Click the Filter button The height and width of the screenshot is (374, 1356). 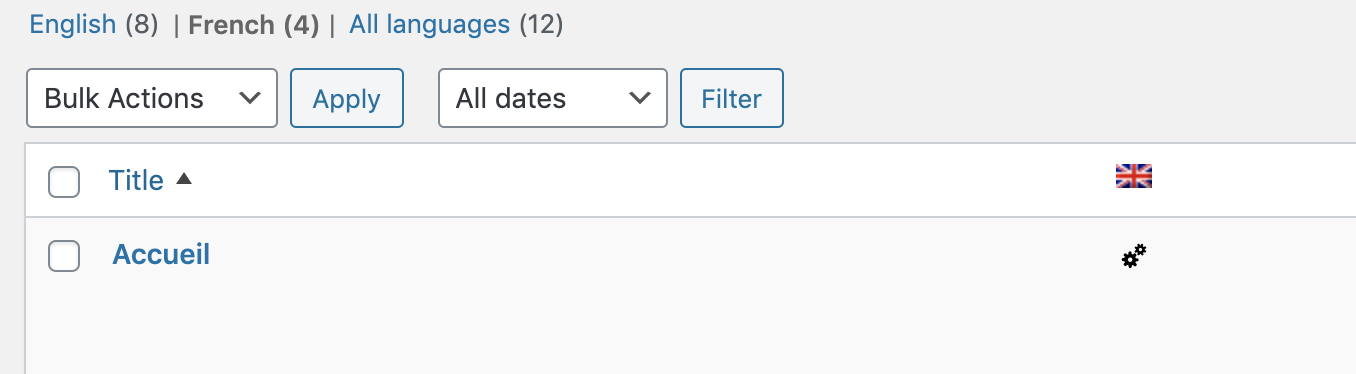tap(732, 98)
